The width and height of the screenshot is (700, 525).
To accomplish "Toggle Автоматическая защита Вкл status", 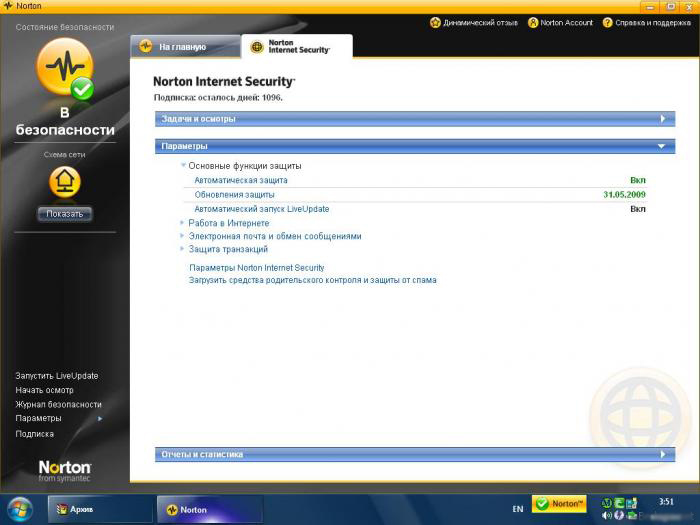I will 637,180.
